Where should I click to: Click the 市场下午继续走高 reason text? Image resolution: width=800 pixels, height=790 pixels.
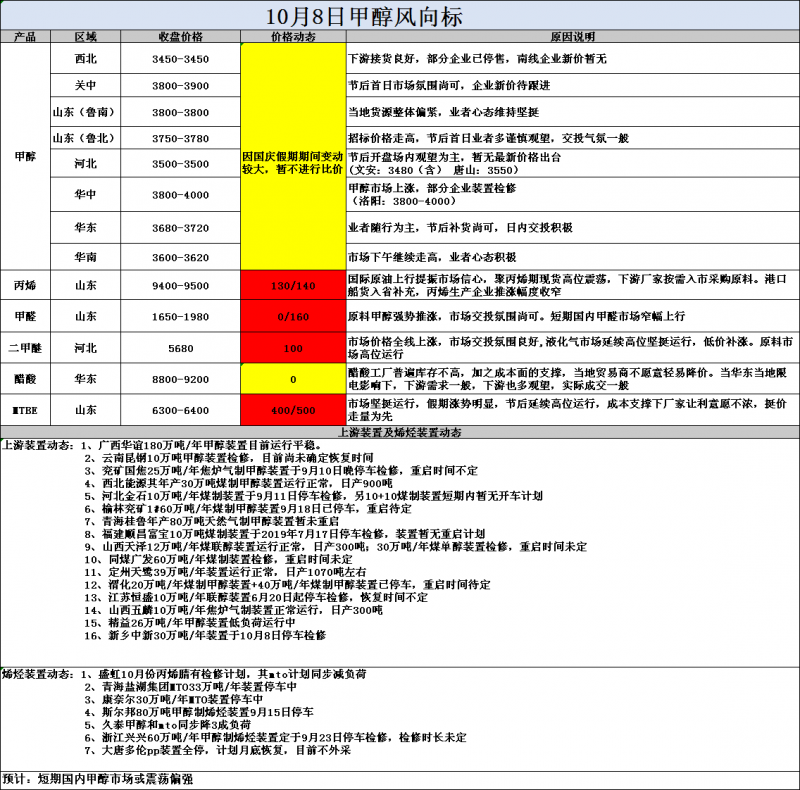tap(432, 257)
